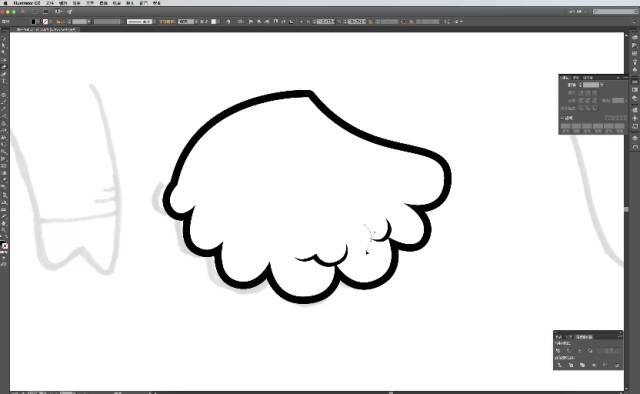The image size is (640, 394).
Task: Open the File menu in menu bar
Action: (50, 3)
